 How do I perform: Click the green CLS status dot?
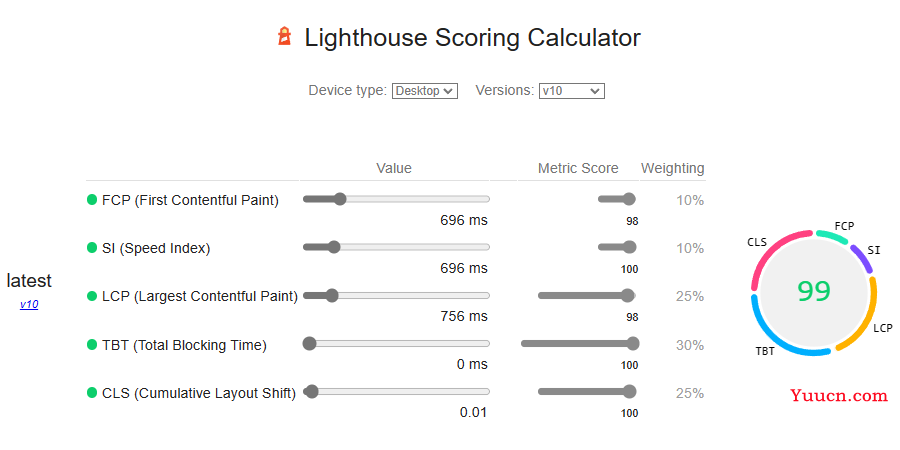coord(92,393)
